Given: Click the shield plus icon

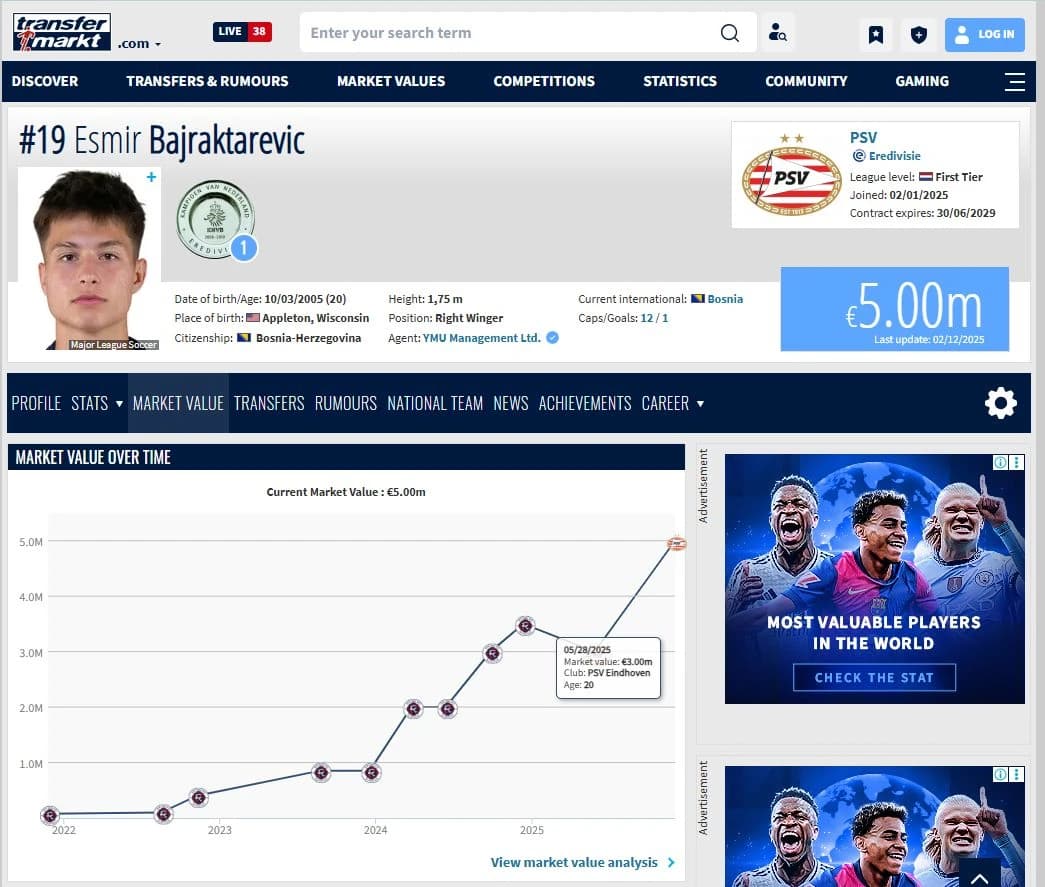Looking at the screenshot, I should click(918, 34).
